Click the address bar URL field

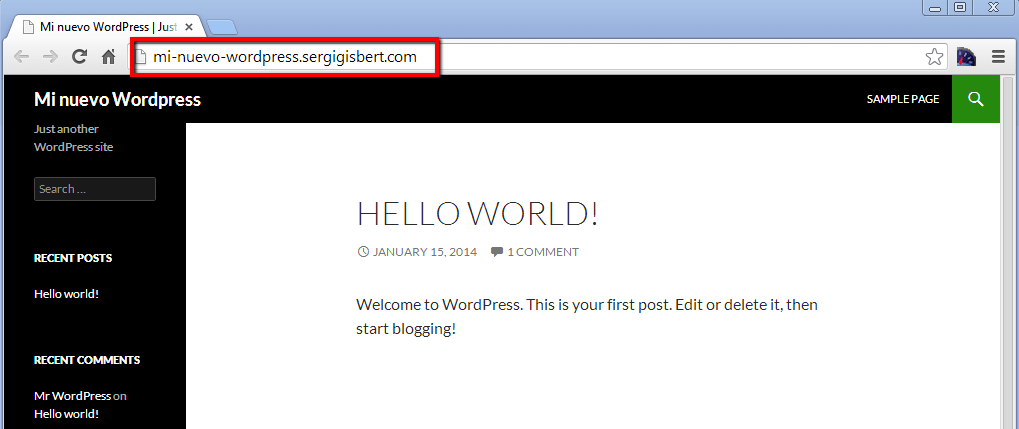click(539, 57)
